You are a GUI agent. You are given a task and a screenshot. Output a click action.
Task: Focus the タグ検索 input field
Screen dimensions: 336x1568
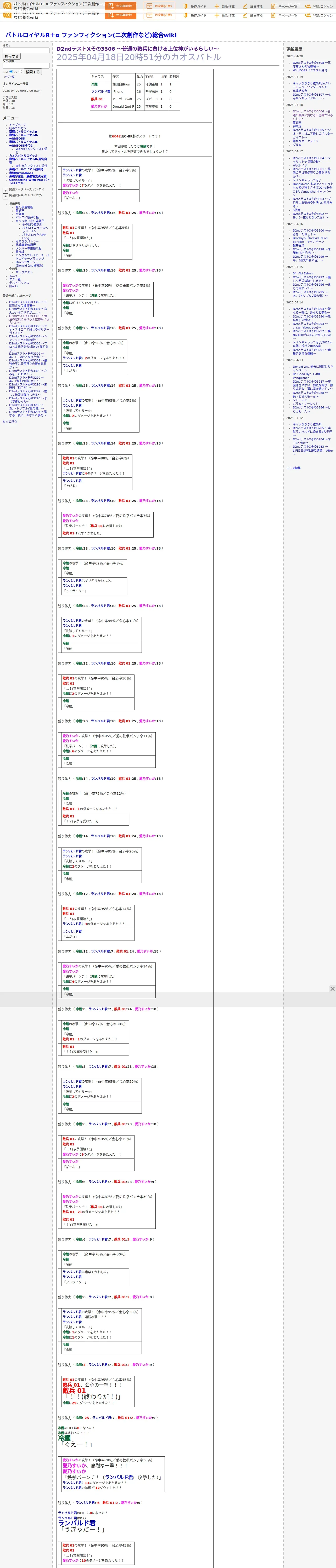[x=26, y=66]
